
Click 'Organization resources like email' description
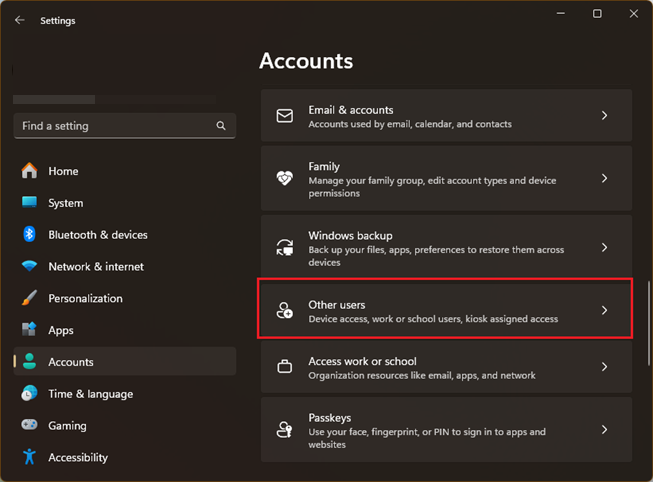pyautogui.click(x=422, y=375)
